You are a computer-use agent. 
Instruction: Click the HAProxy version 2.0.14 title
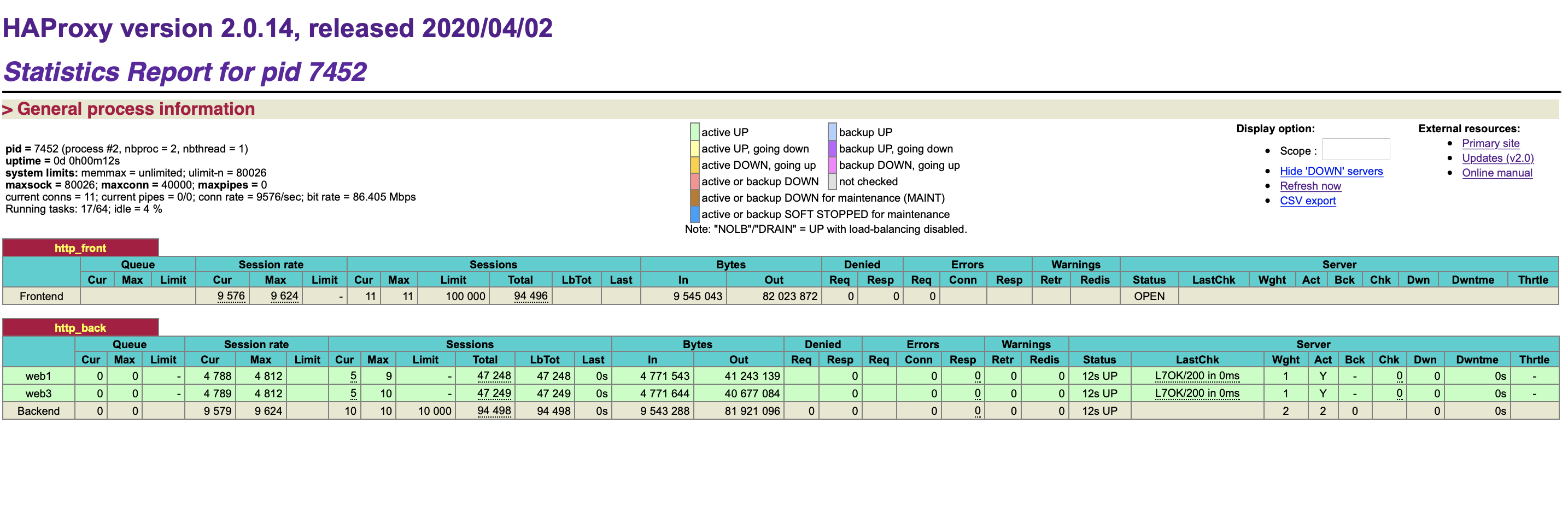(x=278, y=28)
